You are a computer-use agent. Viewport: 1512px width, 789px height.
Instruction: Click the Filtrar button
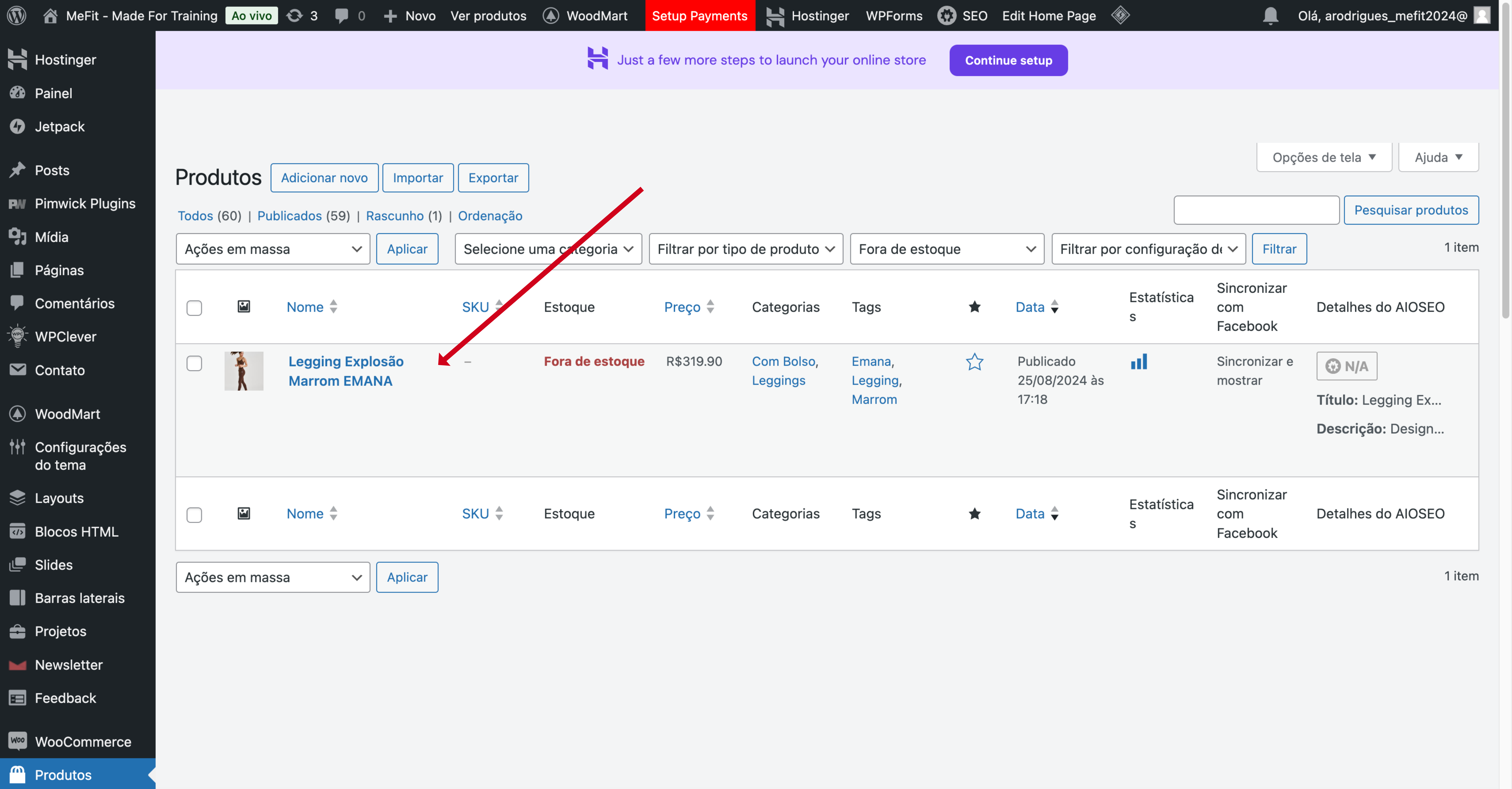1279,249
